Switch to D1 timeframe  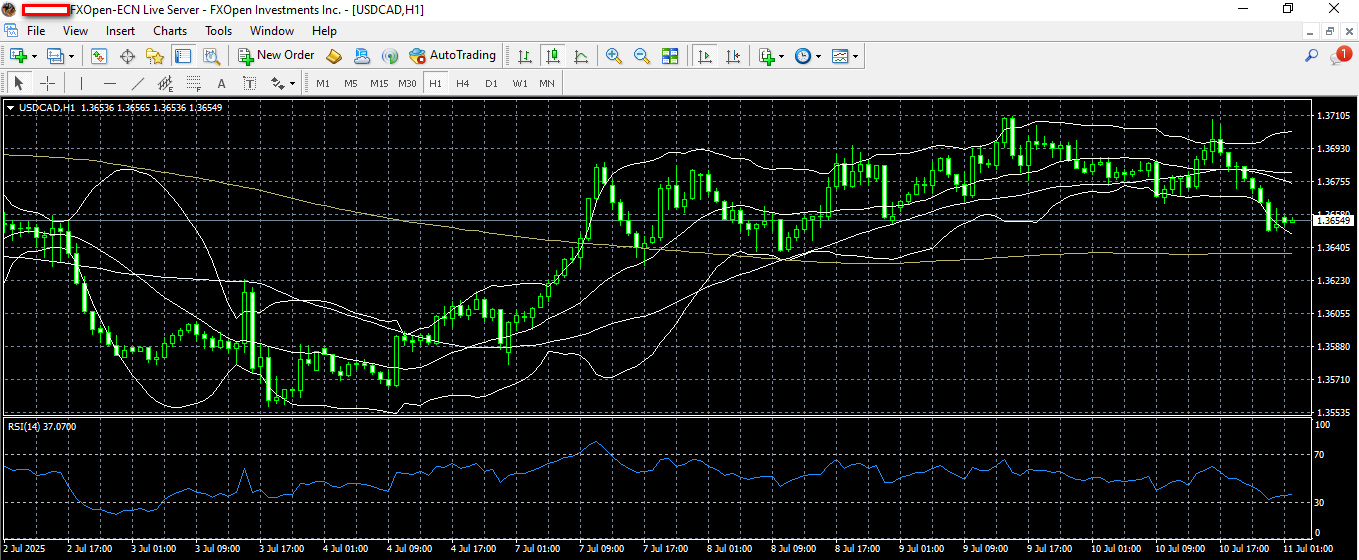491,83
